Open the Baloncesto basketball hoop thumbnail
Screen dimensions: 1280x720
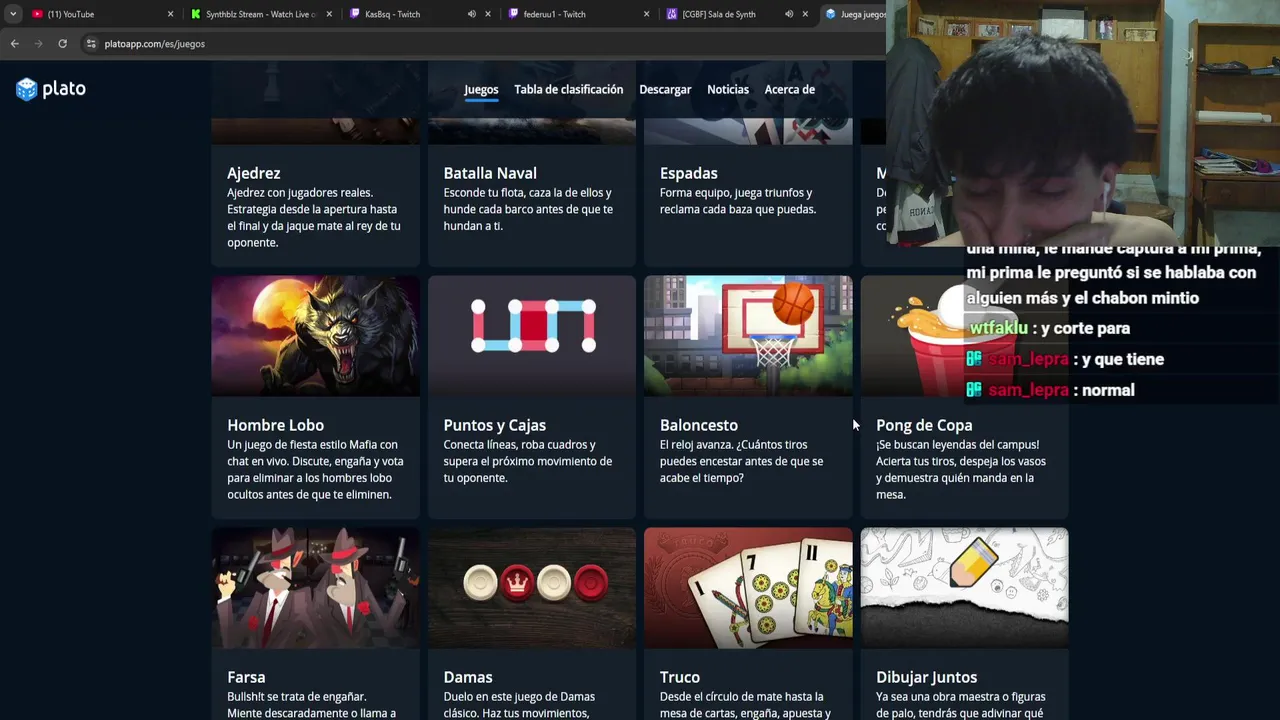point(748,336)
